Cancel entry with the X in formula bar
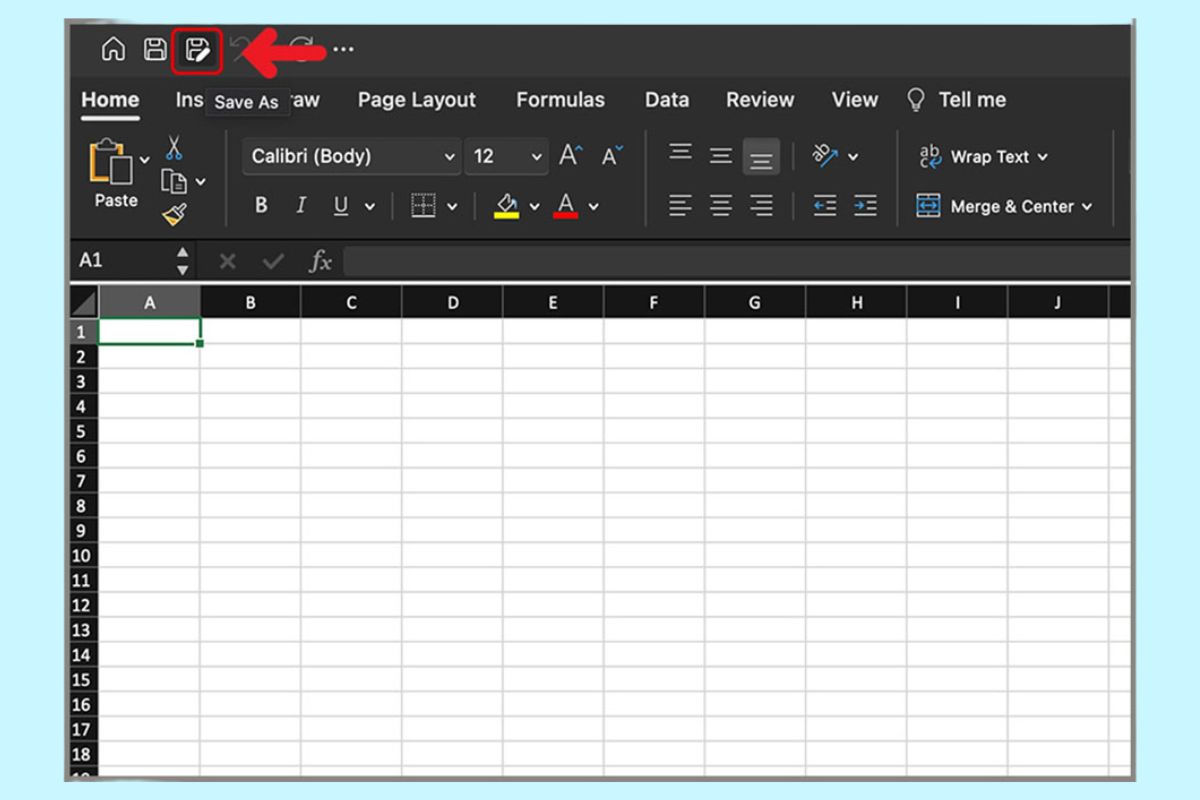The width and height of the screenshot is (1200, 800). (228, 261)
